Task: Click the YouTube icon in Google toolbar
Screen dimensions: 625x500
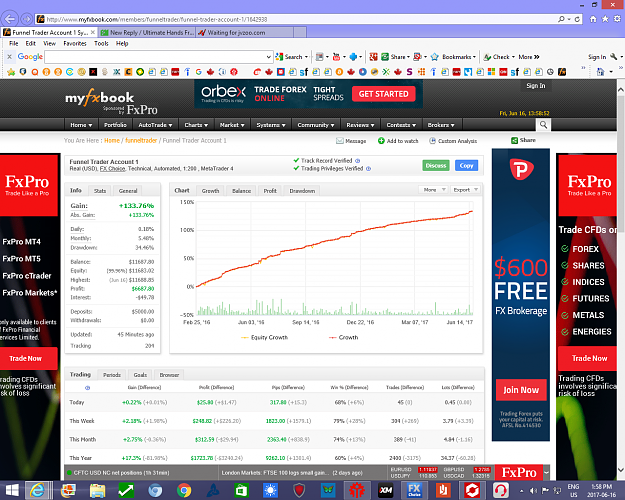Action: (x=336, y=57)
